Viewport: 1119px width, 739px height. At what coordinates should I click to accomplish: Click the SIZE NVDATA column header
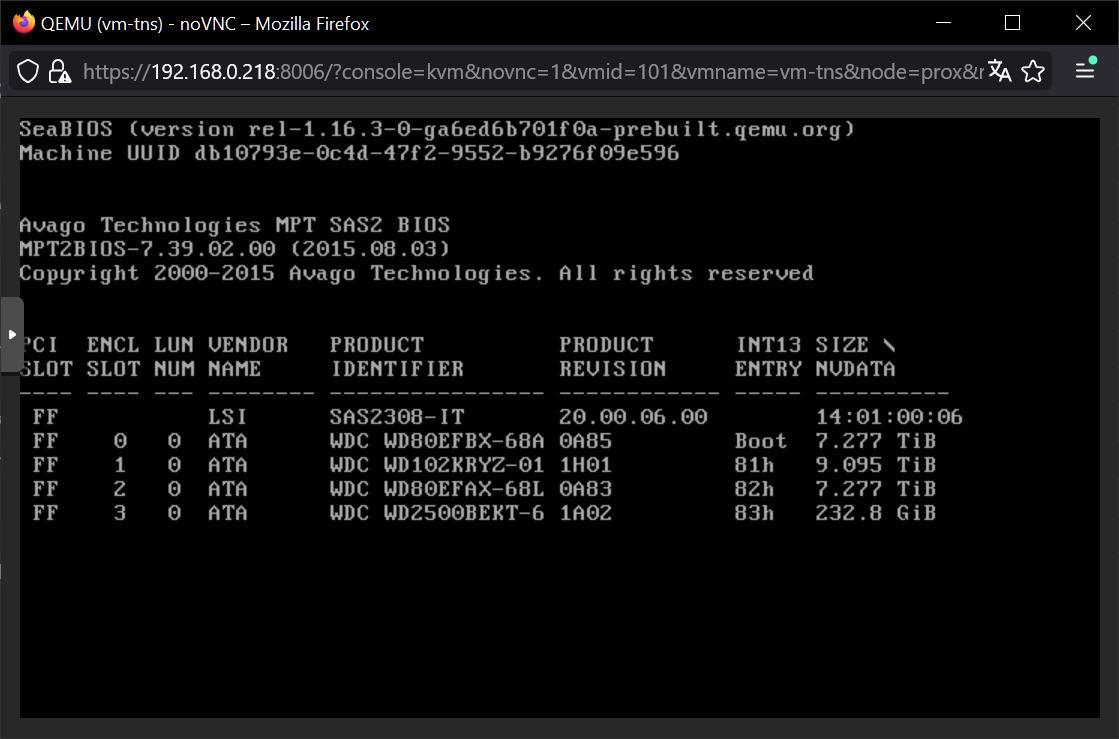pos(855,357)
